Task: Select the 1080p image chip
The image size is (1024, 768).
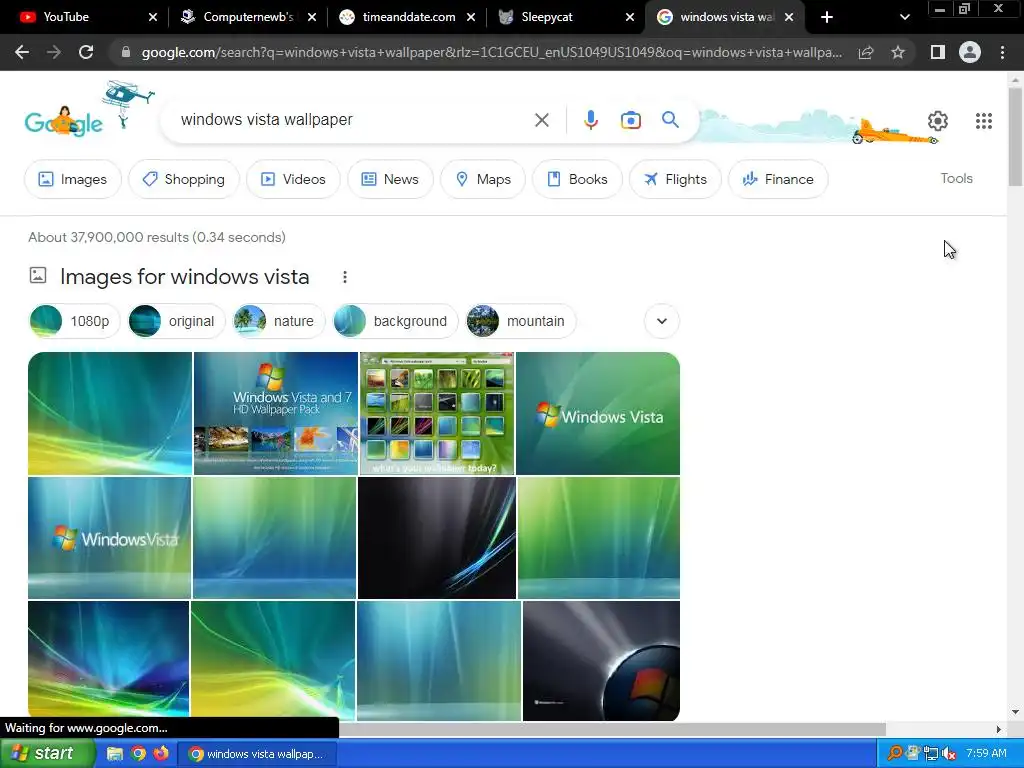Action: [74, 321]
